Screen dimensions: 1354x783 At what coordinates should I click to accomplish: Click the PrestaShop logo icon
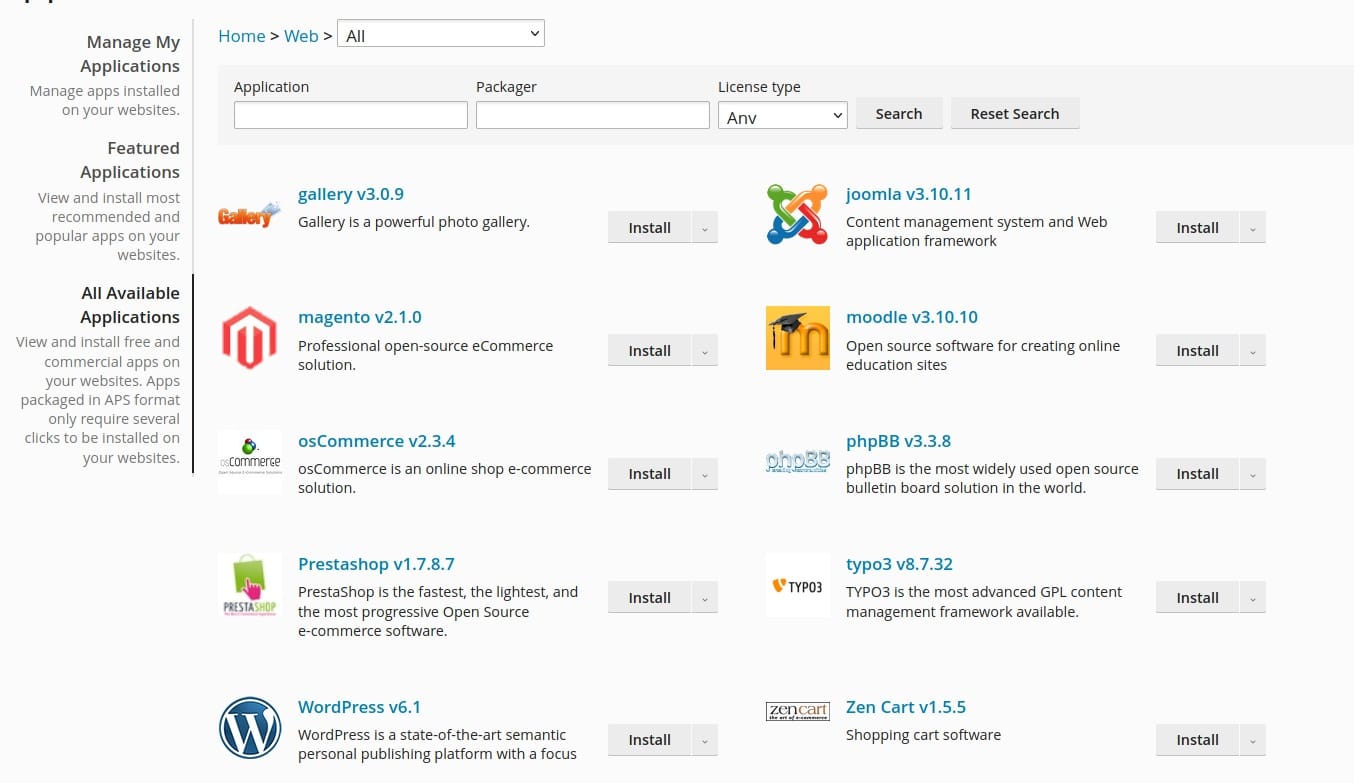coord(250,585)
